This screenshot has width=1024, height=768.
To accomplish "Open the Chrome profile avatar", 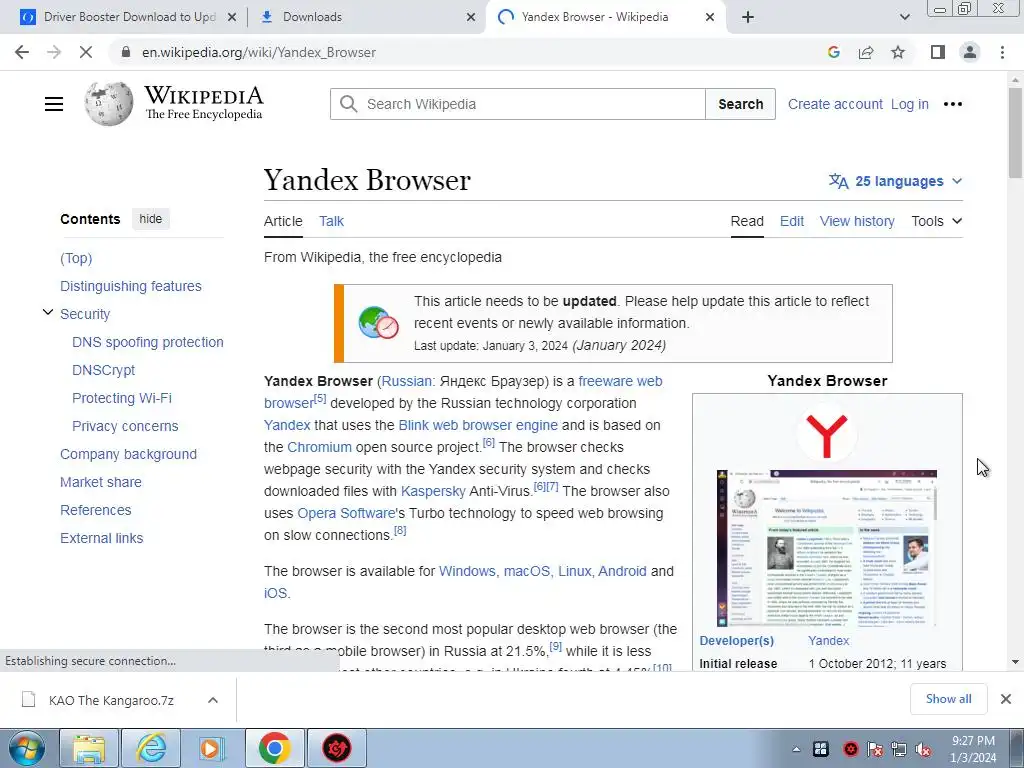I will (x=970, y=52).
